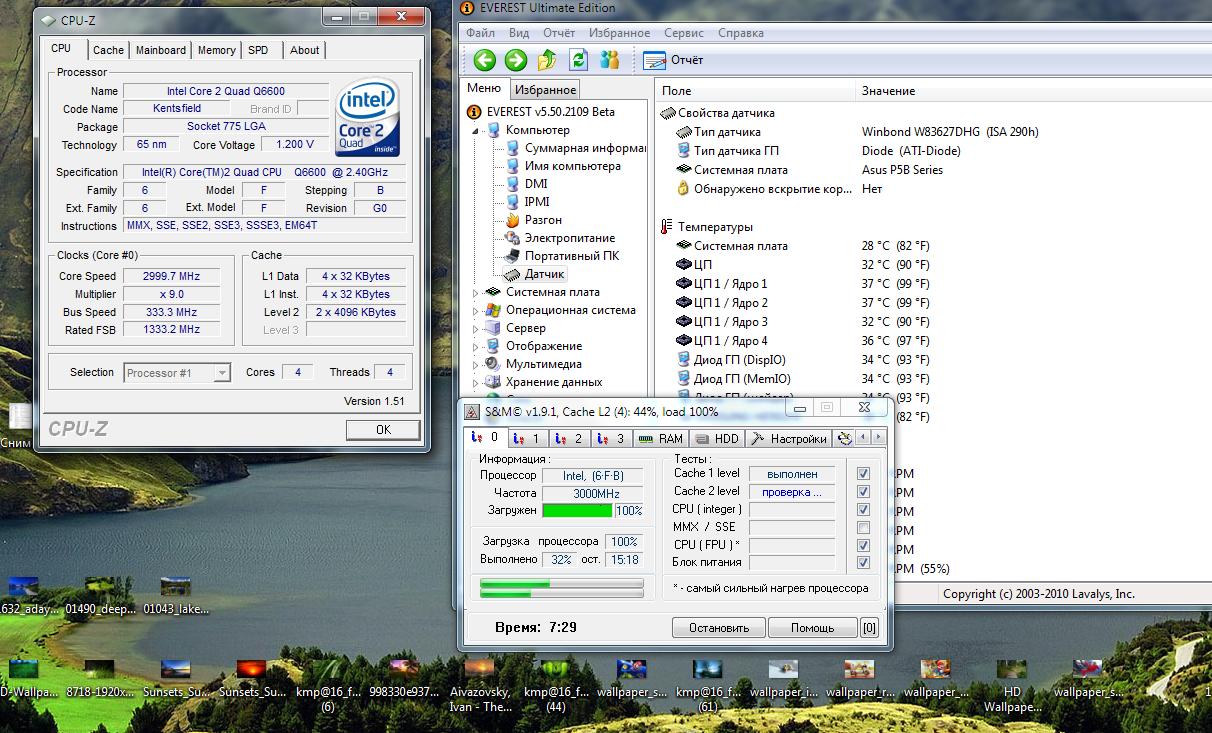Open the 01043_lake desktop image icon
1212x733 pixels.
pos(176,587)
